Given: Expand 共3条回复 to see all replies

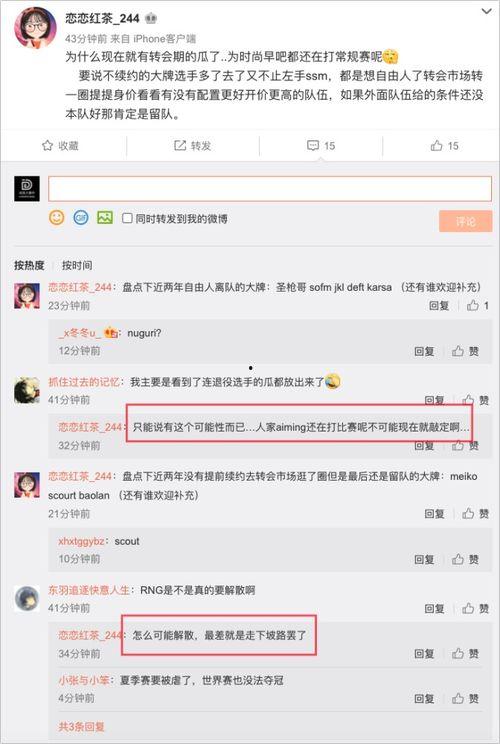Looking at the screenshot, I should 81,726.
